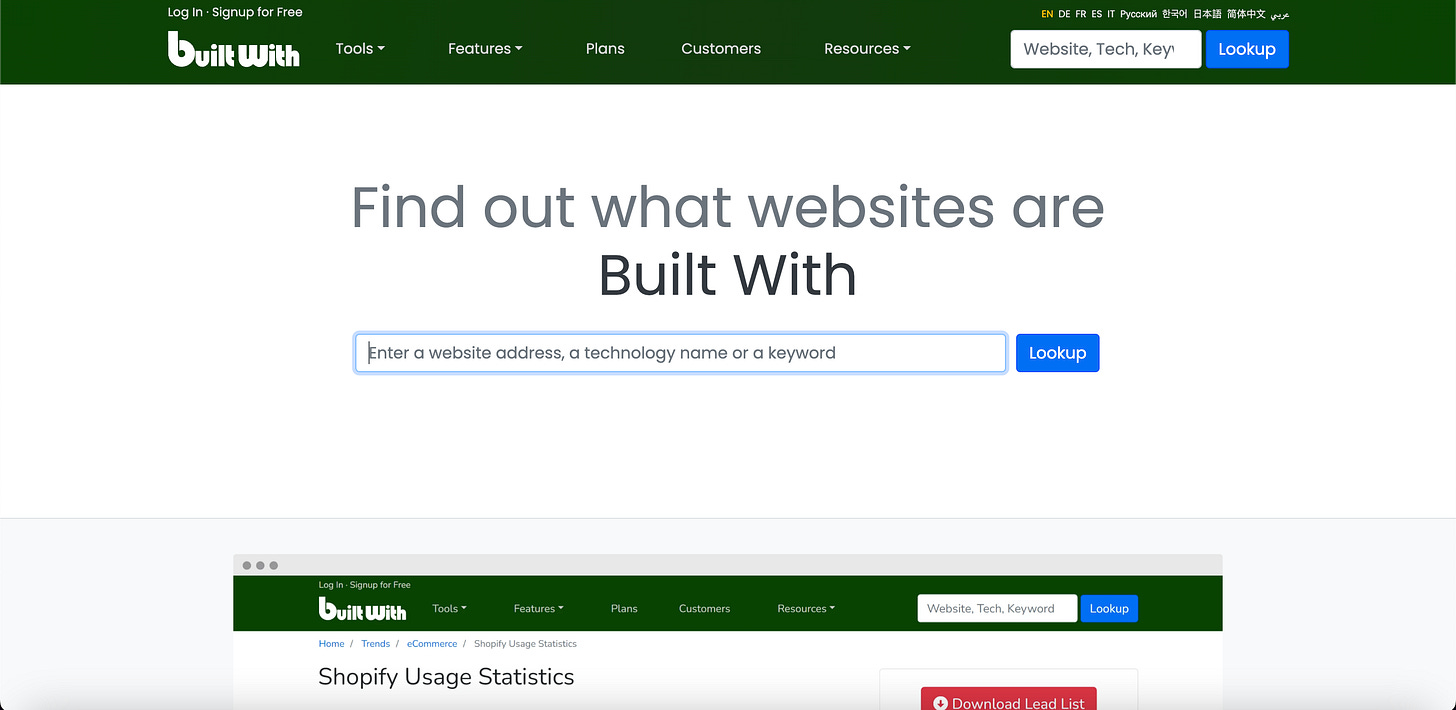Screen dimensions: 1456x710
Task: Click Lookup button in preview screenshot
Action: pyautogui.click(x=1109, y=608)
